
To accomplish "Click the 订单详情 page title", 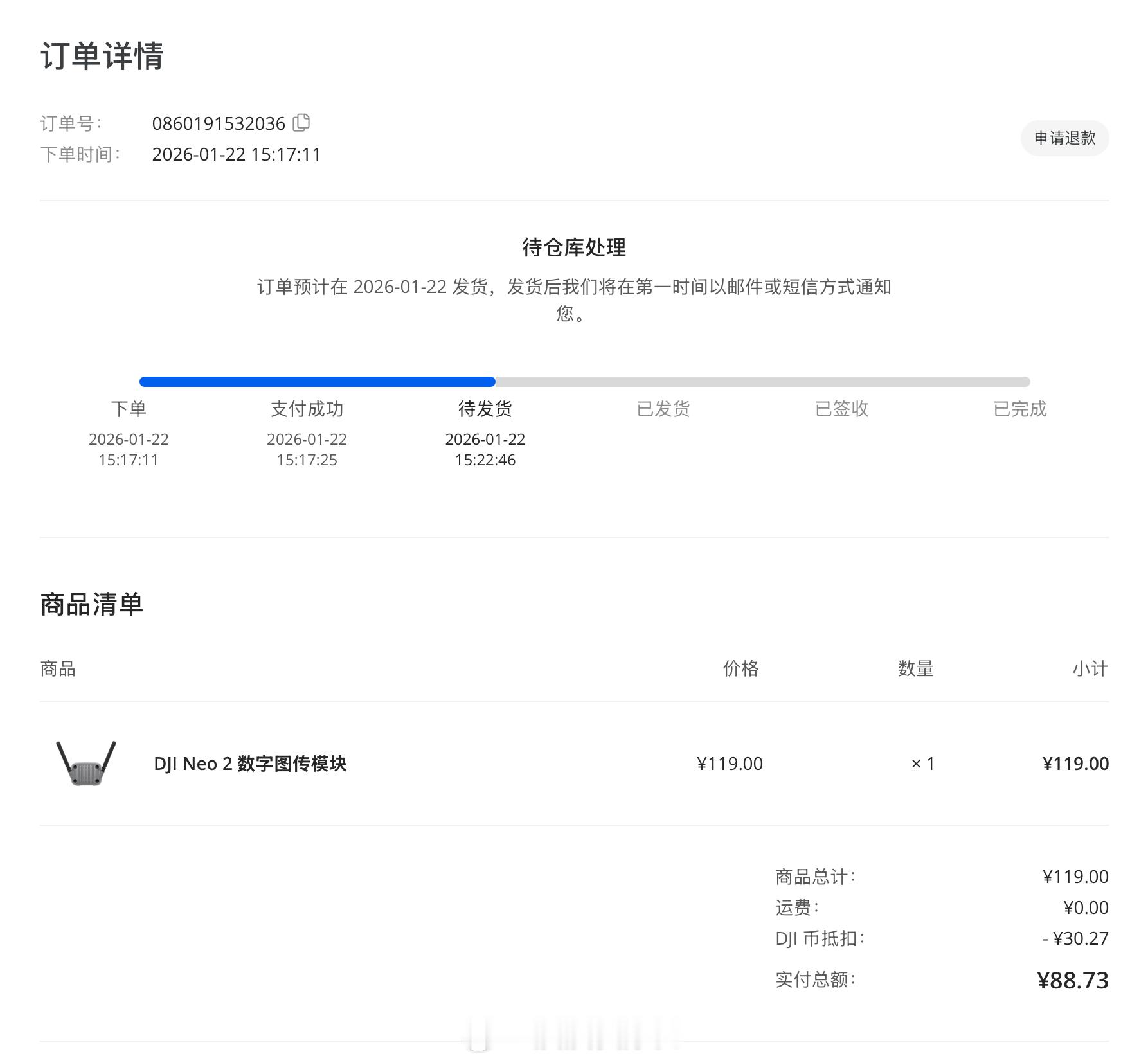I will [x=102, y=56].
